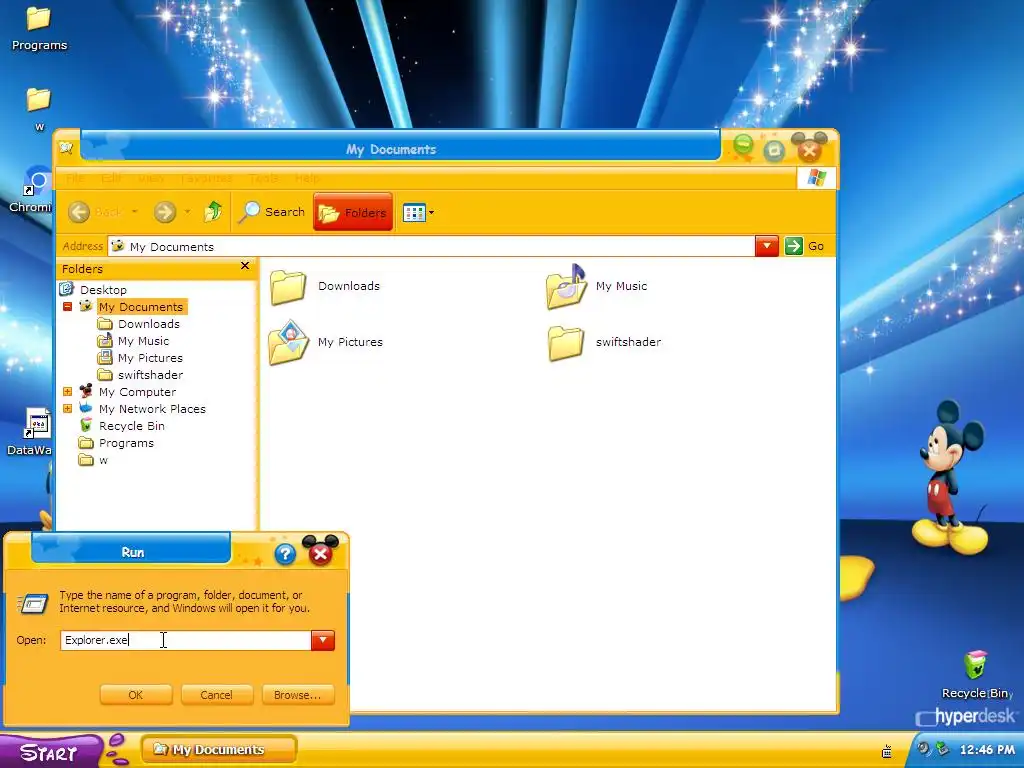
Task: Click the network connection tray icon next to the clock
Action: tap(942, 749)
